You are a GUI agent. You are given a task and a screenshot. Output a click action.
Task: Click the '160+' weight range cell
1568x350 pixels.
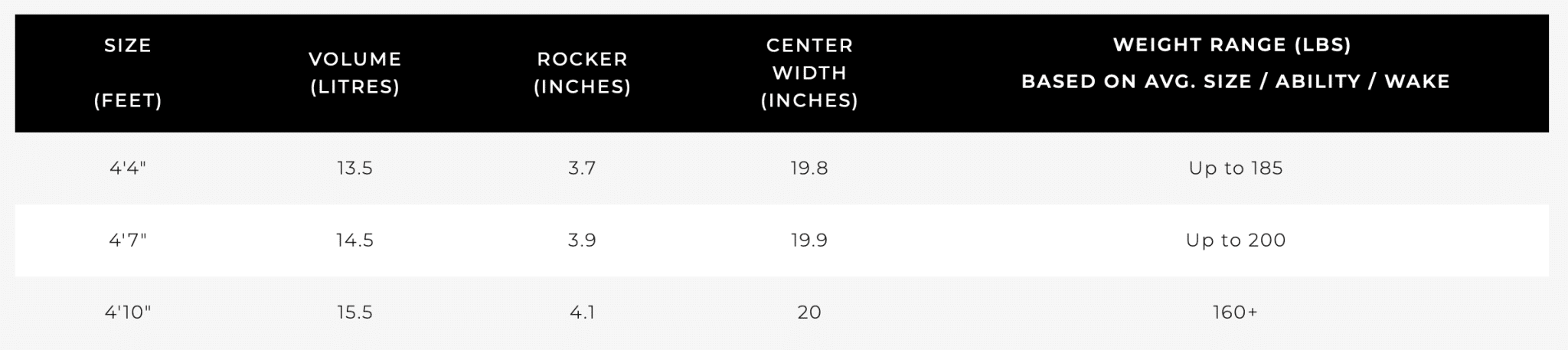(x=1235, y=312)
